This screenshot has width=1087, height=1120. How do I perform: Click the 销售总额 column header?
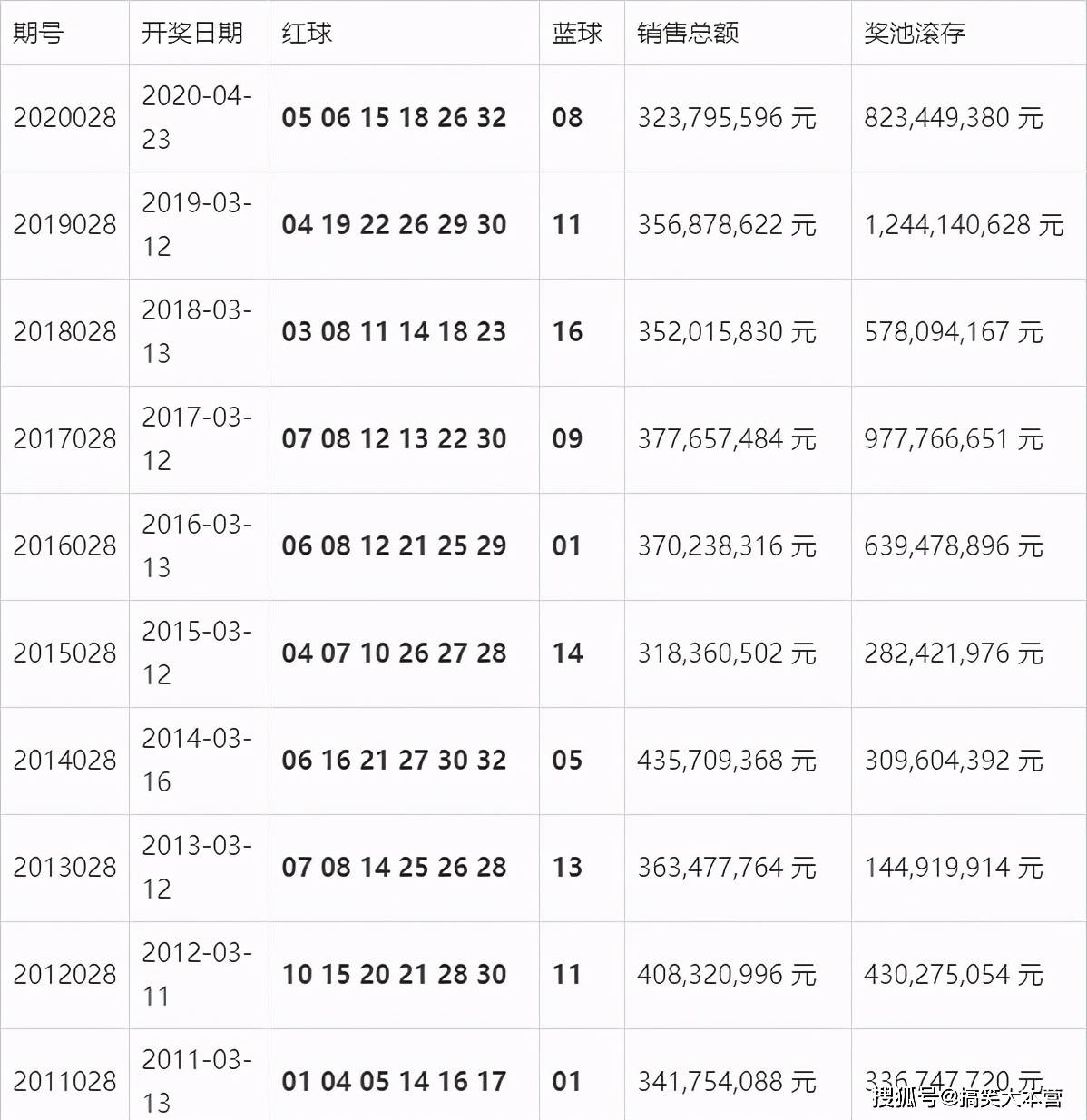pyautogui.click(x=688, y=33)
